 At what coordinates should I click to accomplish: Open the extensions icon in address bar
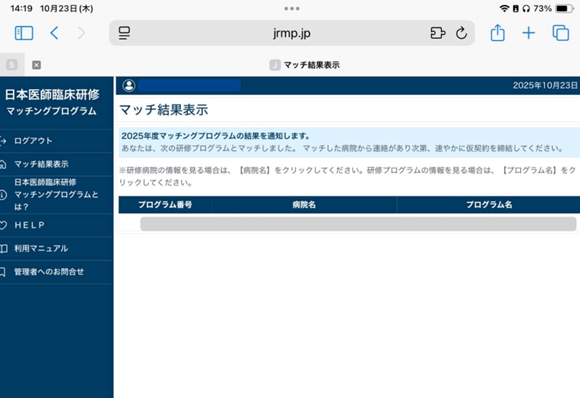coord(438,33)
